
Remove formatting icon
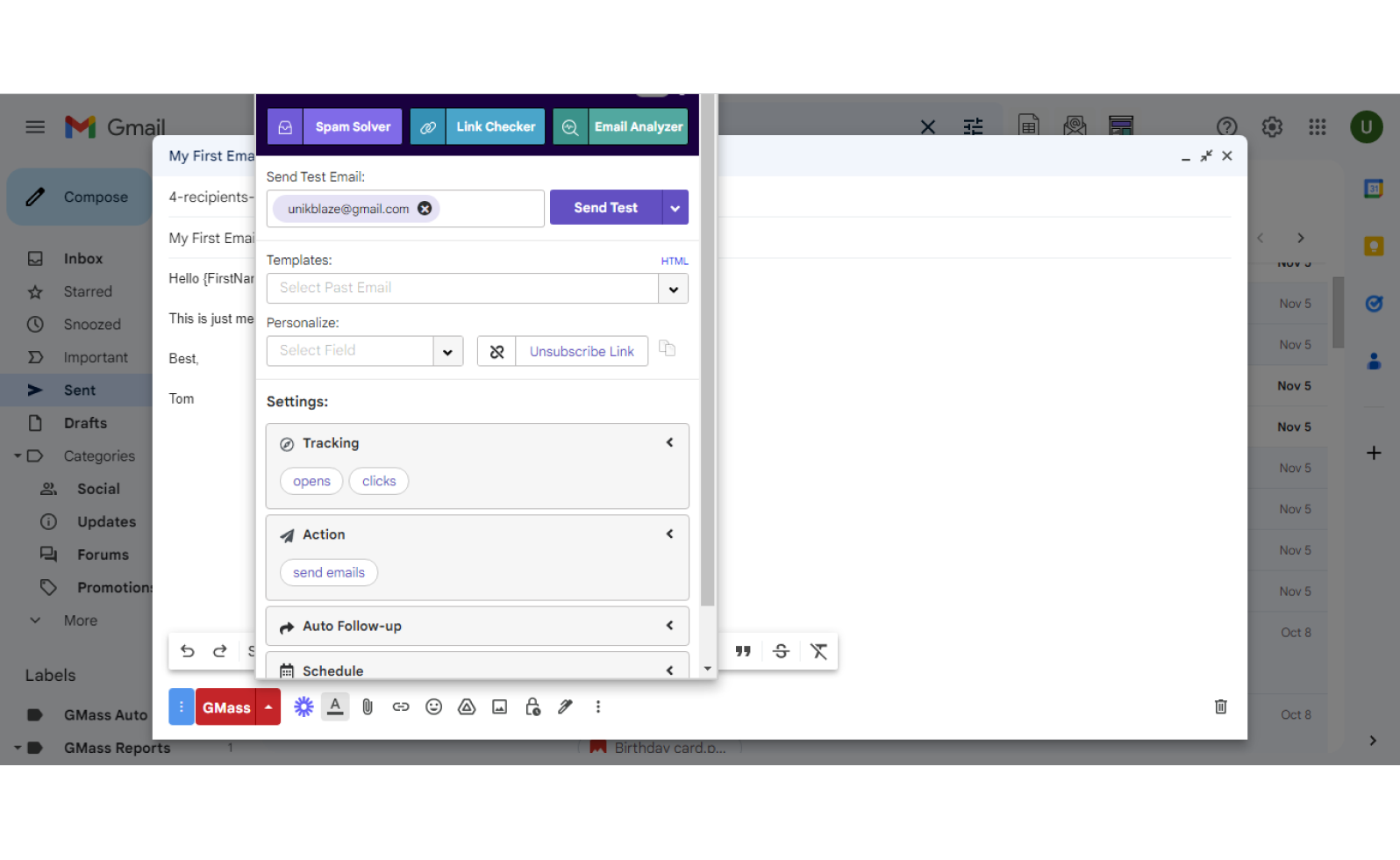(x=818, y=651)
